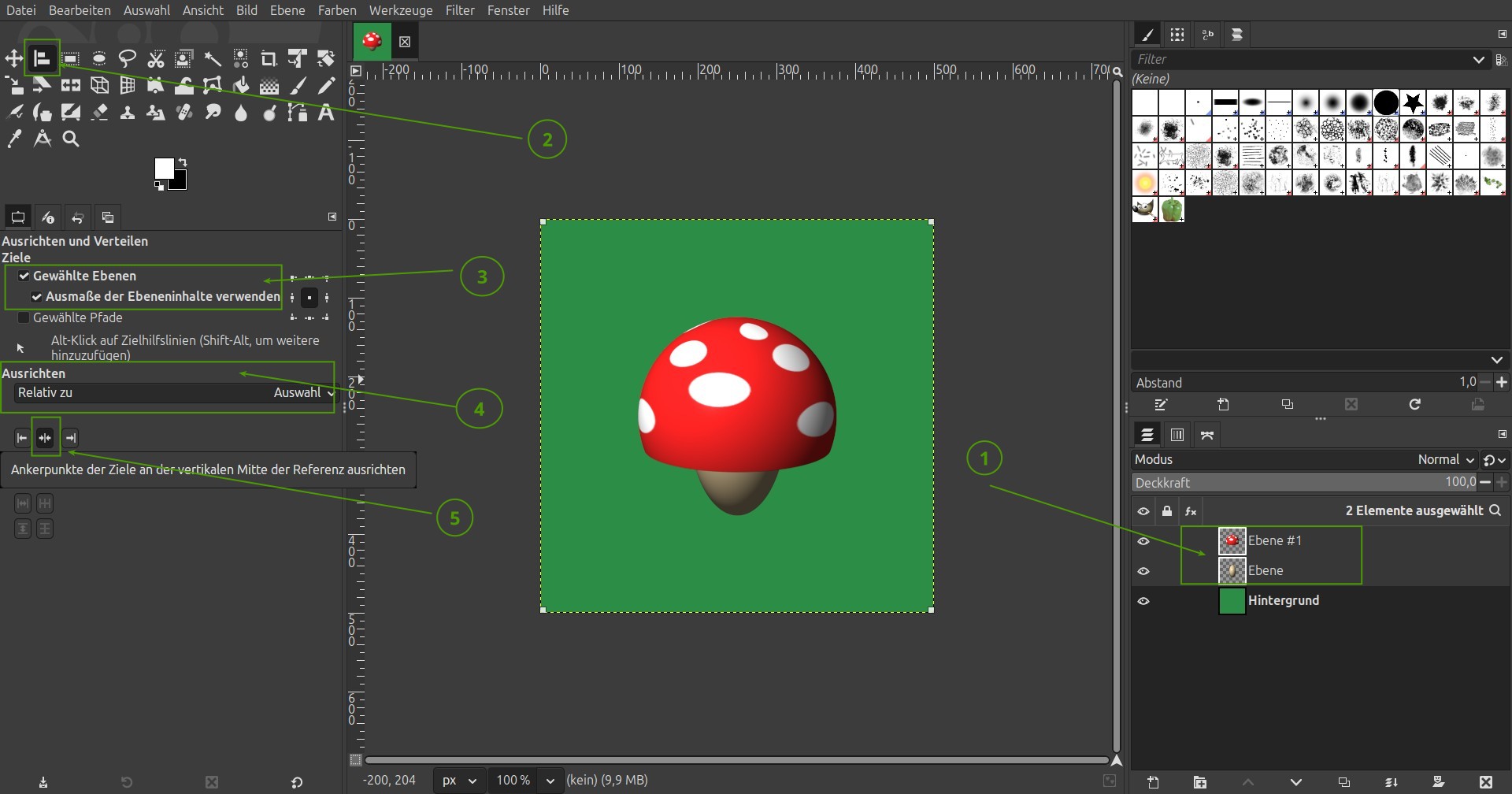Select the Bucket Fill tool
This screenshot has height=794, width=1512.
[241, 85]
